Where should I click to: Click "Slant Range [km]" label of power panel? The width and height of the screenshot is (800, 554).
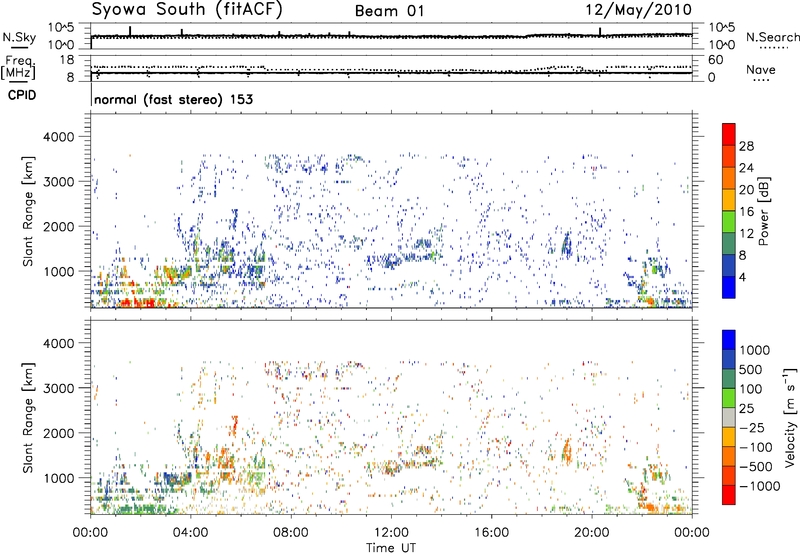tap(29, 211)
